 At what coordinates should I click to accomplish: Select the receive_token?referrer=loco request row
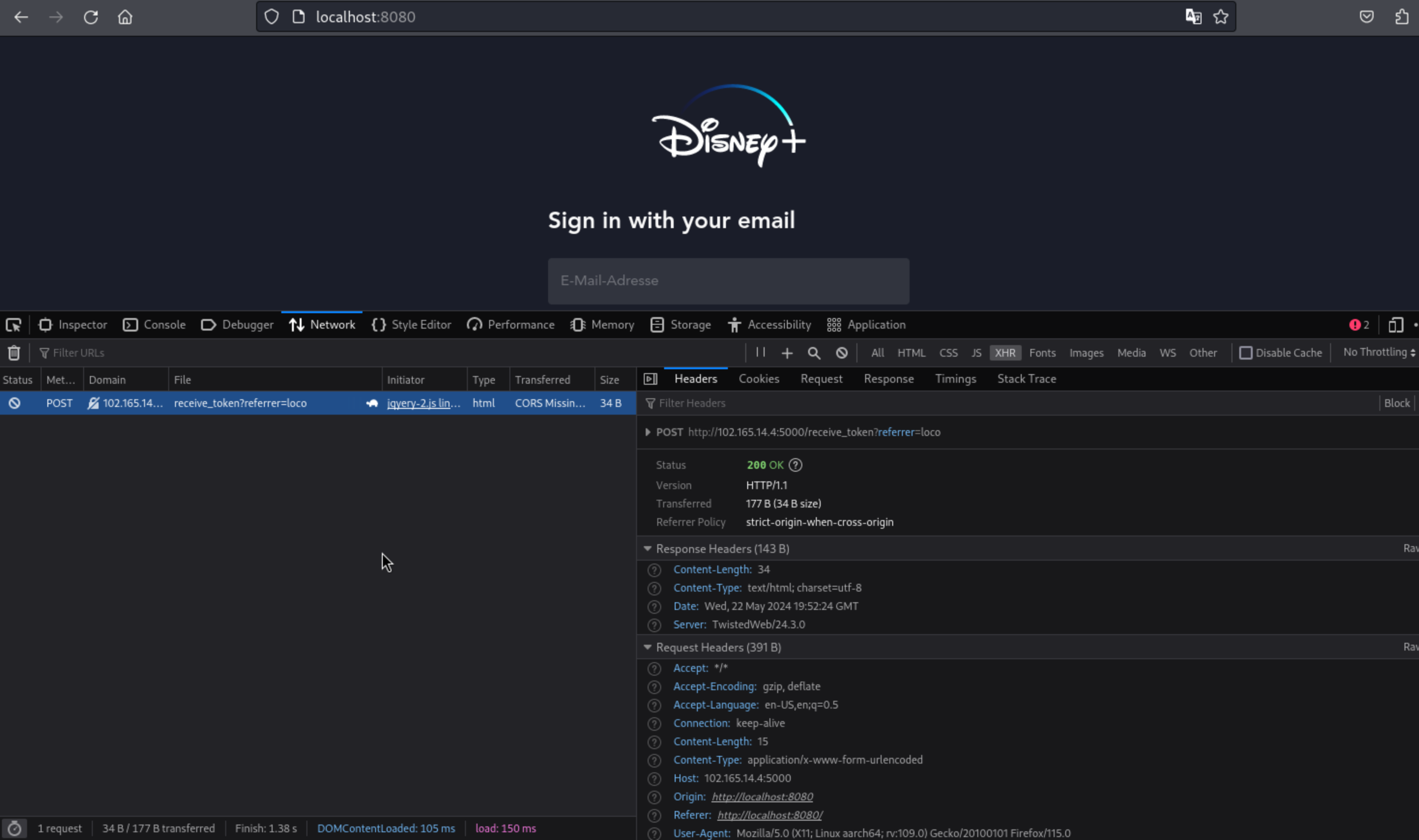318,403
